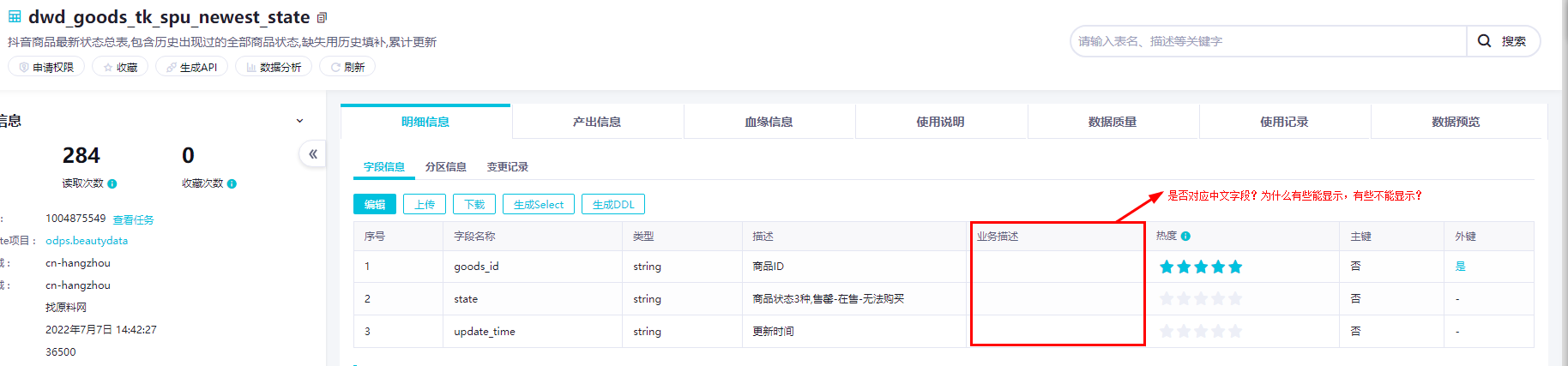
Task: Click the 生成DDL button
Action: point(613,204)
